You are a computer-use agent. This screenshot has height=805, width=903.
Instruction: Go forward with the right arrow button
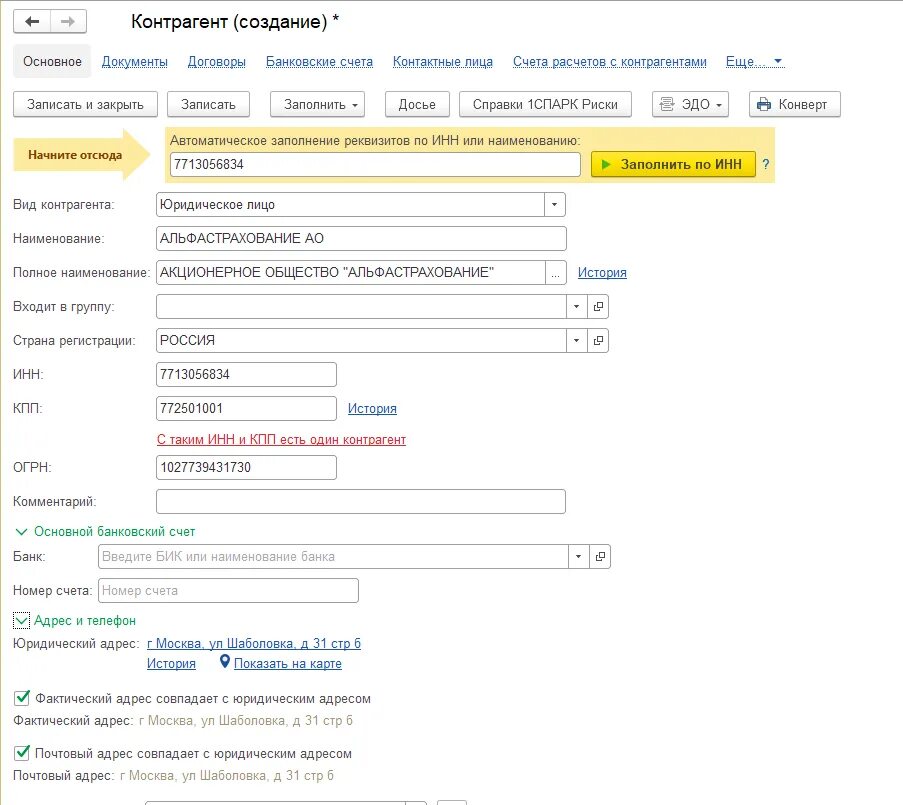pyautogui.click(x=69, y=22)
